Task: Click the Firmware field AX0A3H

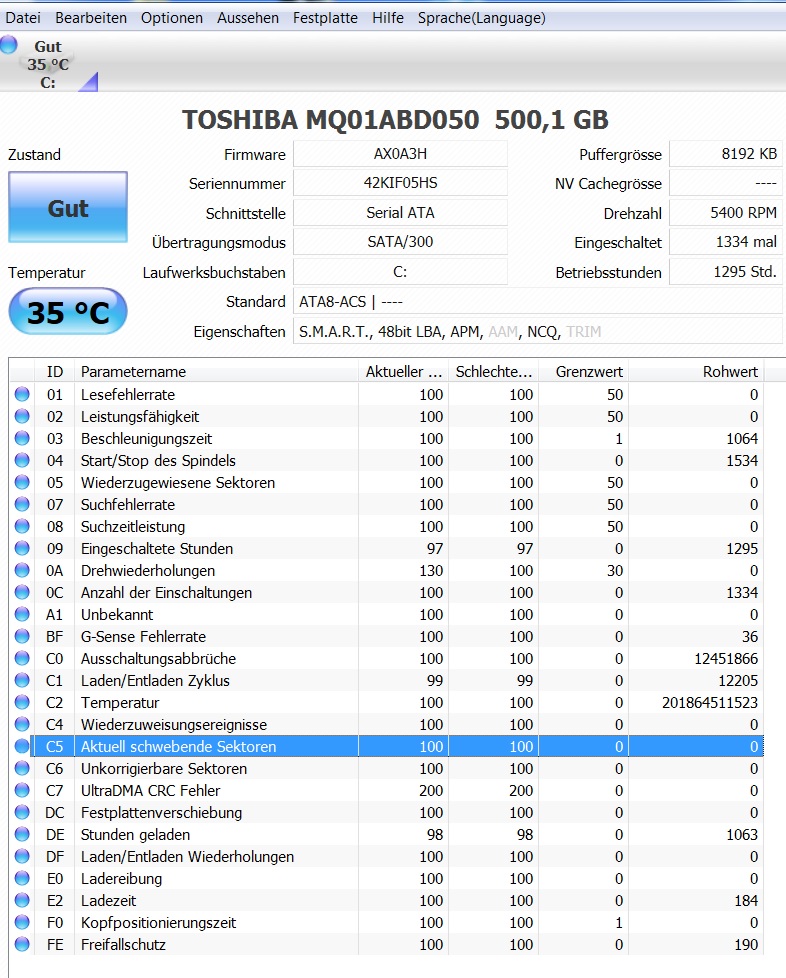Action: click(x=400, y=153)
